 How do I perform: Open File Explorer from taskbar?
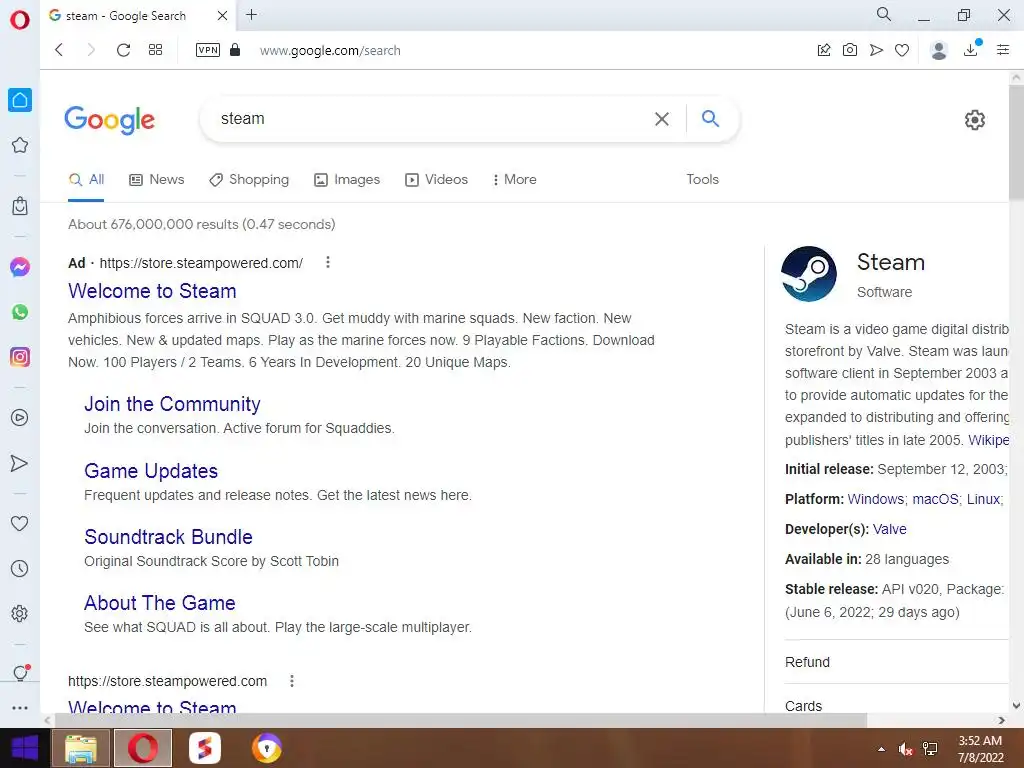click(81, 748)
